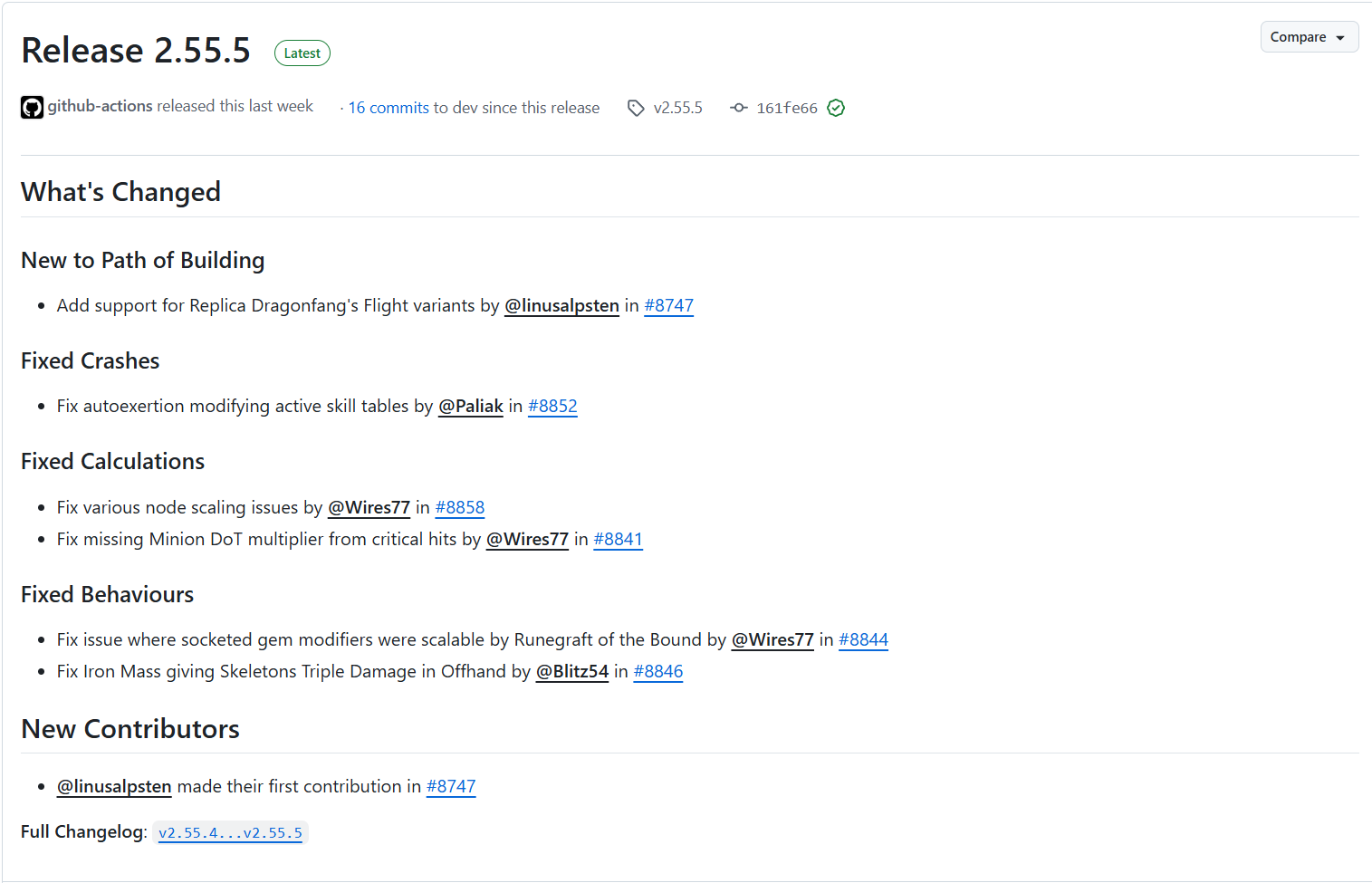Click the Fixed Crashes heading
This screenshot has width=1372, height=883.
click(91, 361)
